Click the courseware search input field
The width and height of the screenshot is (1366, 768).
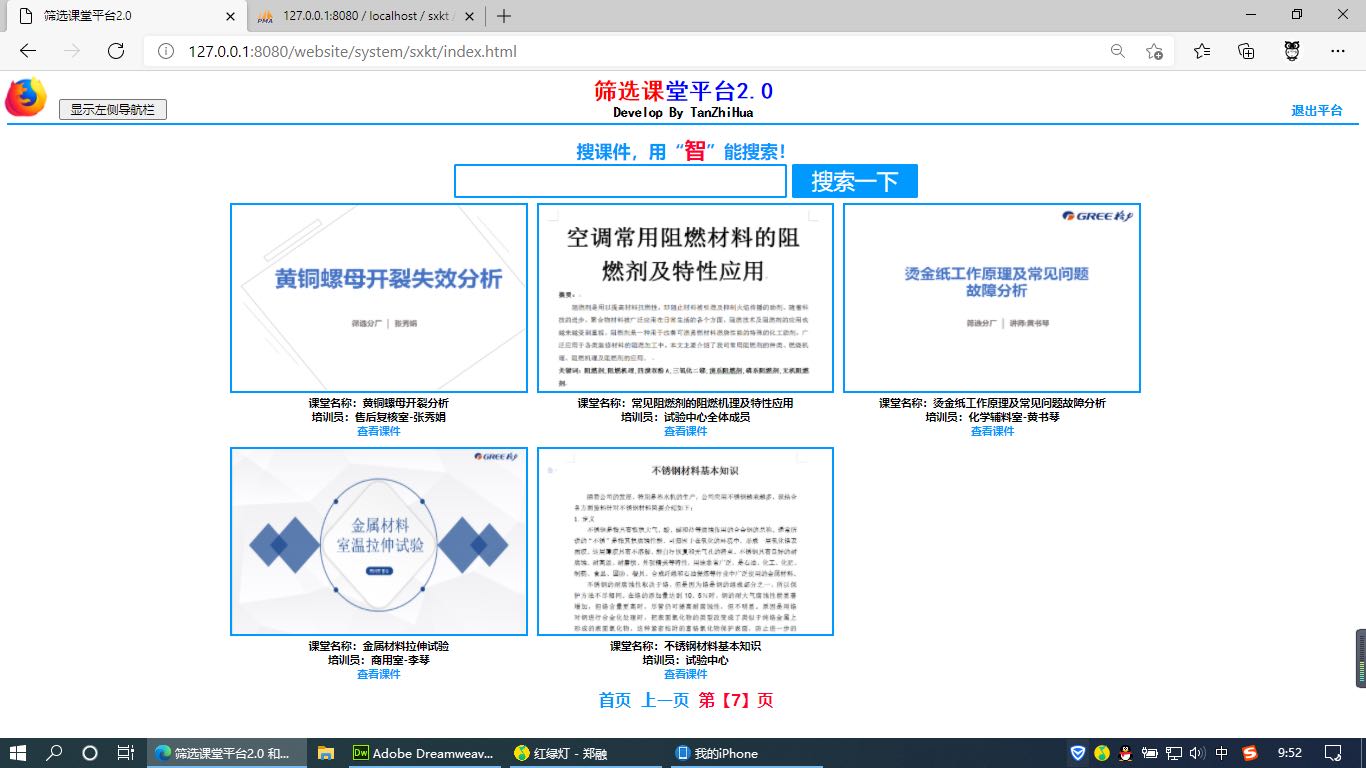[621, 181]
